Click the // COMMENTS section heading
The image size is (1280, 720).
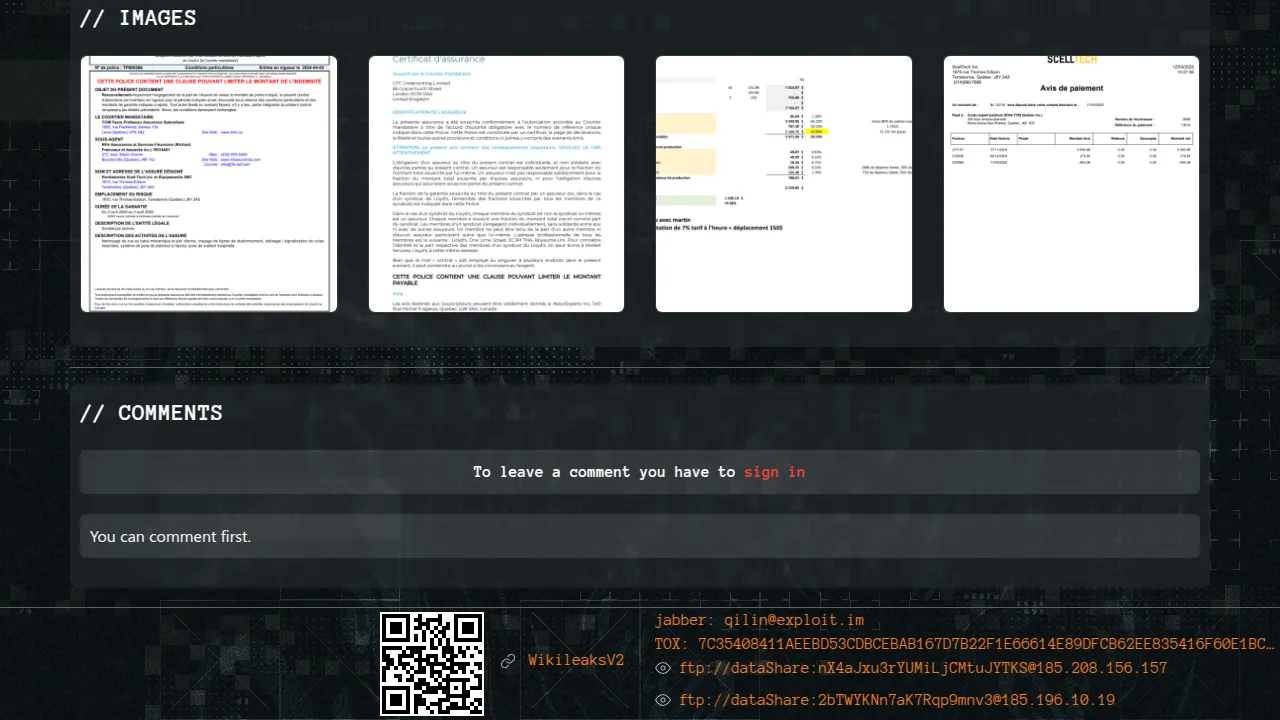(151, 413)
